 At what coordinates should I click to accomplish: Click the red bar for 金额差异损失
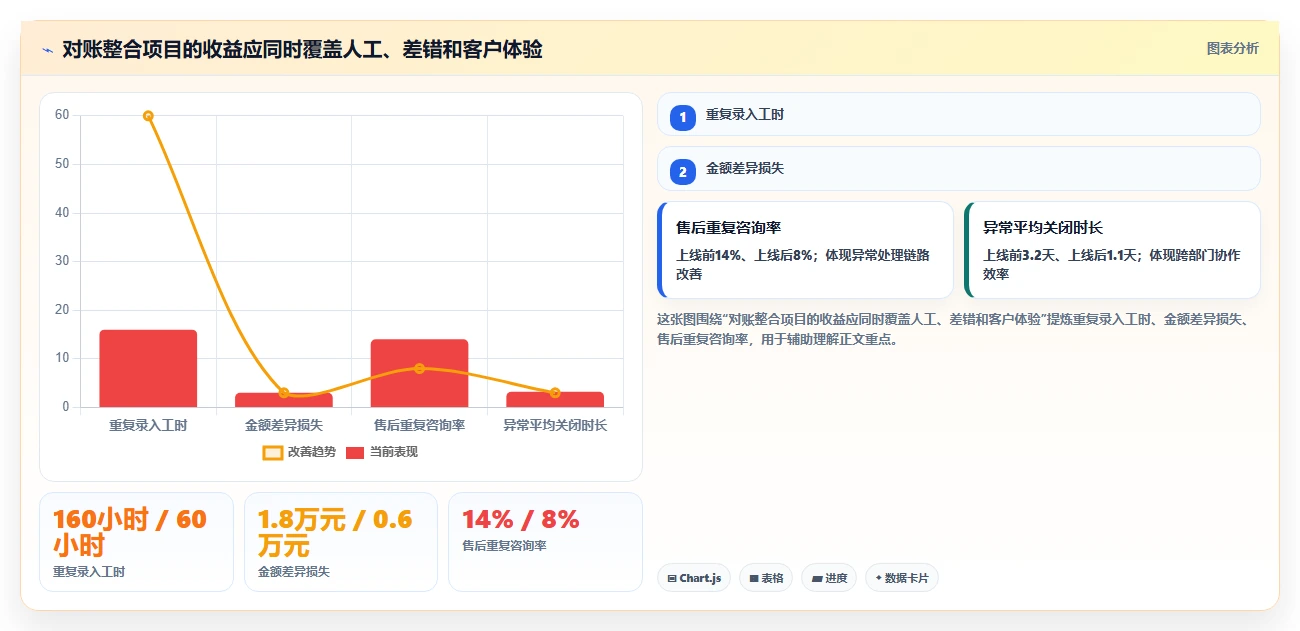tap(284, 400)
